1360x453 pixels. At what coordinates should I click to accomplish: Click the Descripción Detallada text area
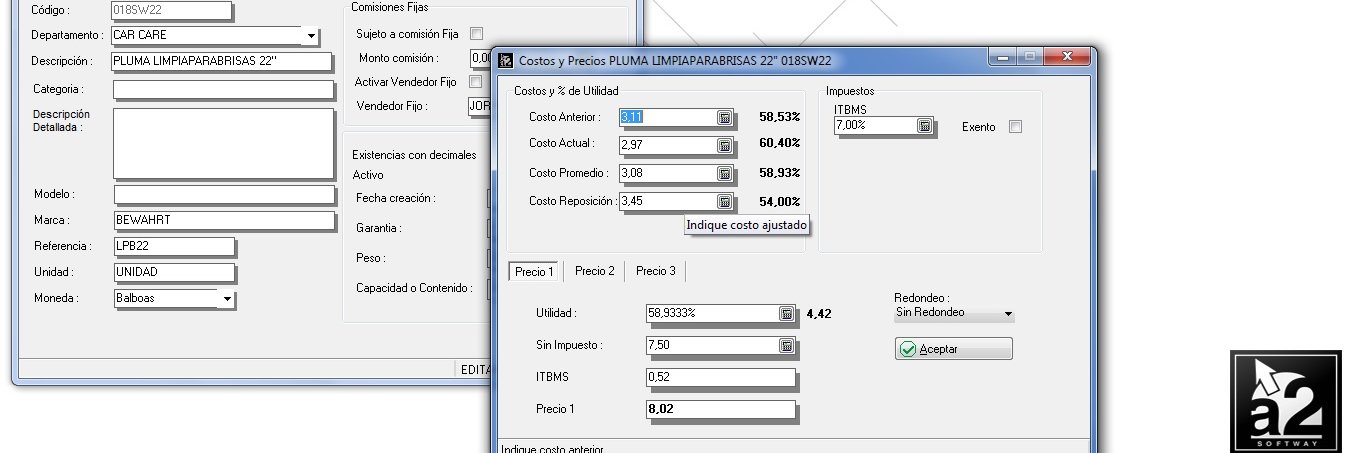tap(223, 143)
